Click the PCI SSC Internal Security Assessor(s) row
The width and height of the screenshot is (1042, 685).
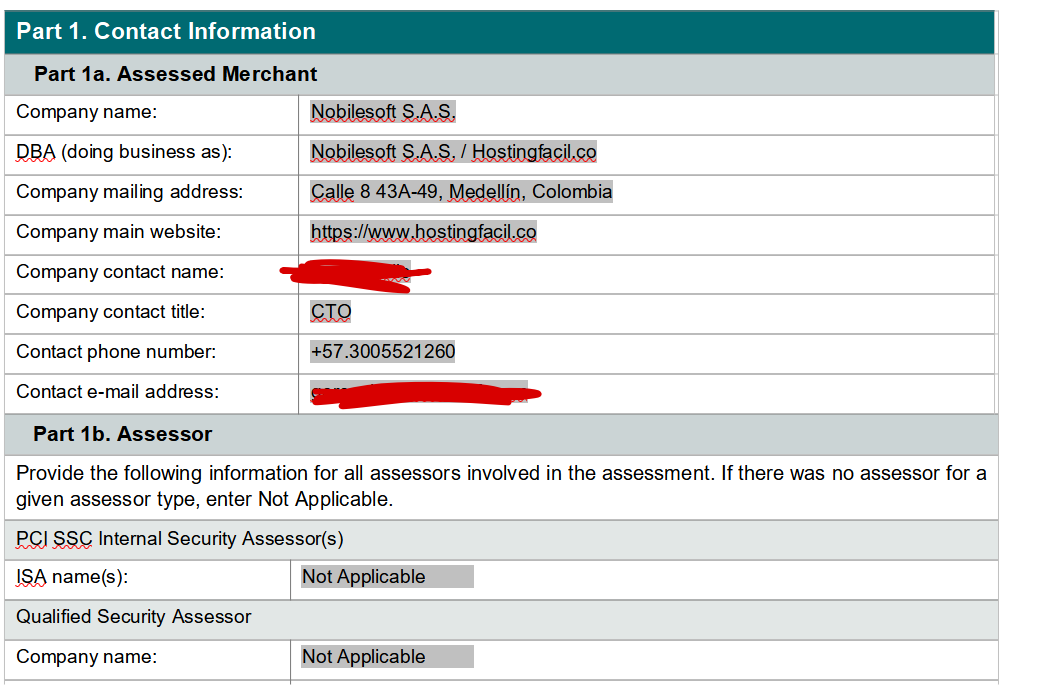click(x=180, y=539)
